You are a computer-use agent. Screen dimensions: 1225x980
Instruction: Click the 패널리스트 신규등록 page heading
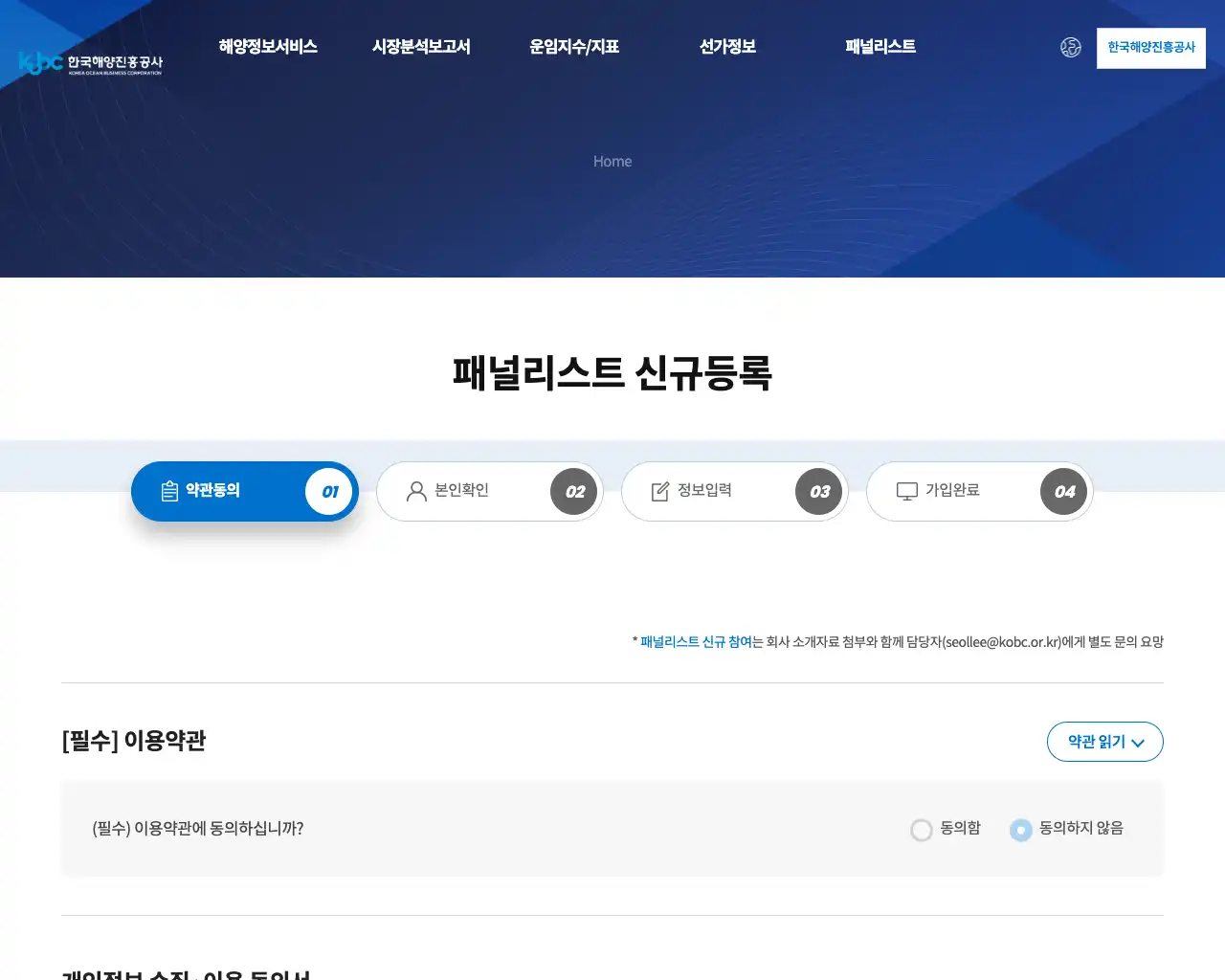point(612,373)
